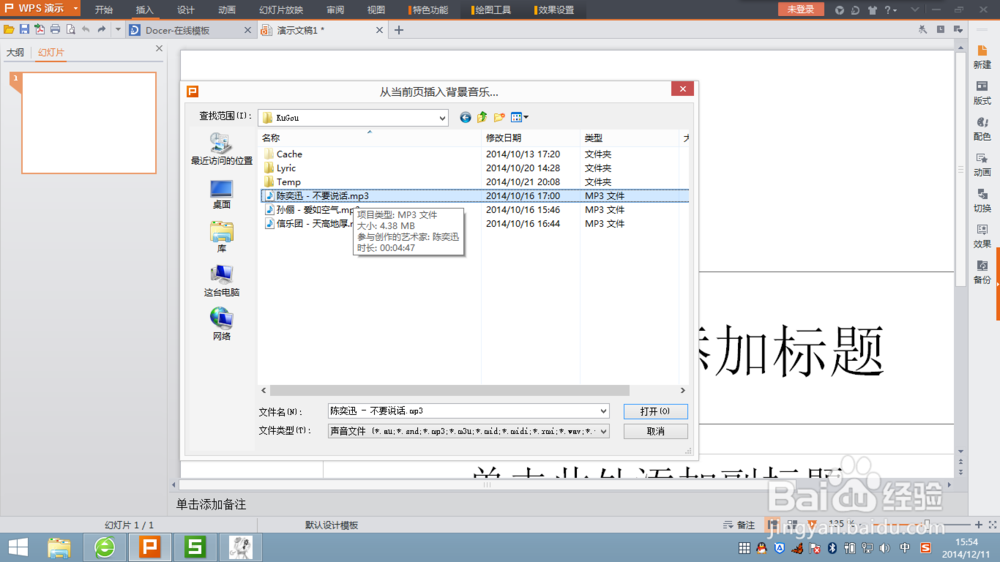Image resolution: width=1000 pixels, height=562 pixels.
Task: Select the Cache folder in file list
Action: [x=289, y=154]
